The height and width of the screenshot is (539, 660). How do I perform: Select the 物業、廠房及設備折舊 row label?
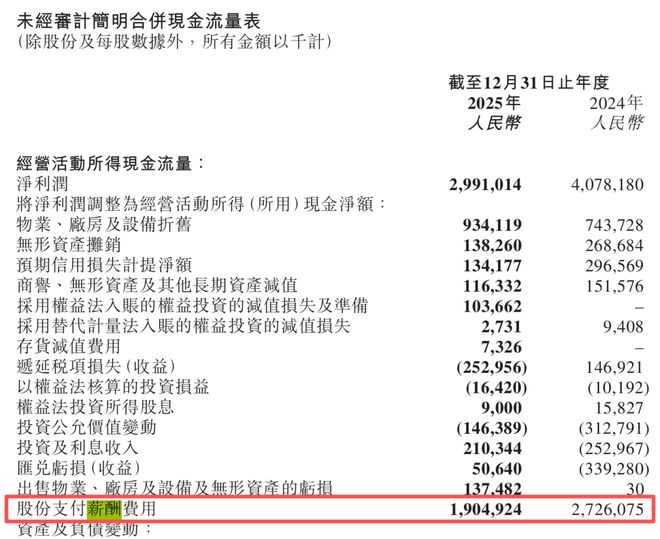pos(104,224)
